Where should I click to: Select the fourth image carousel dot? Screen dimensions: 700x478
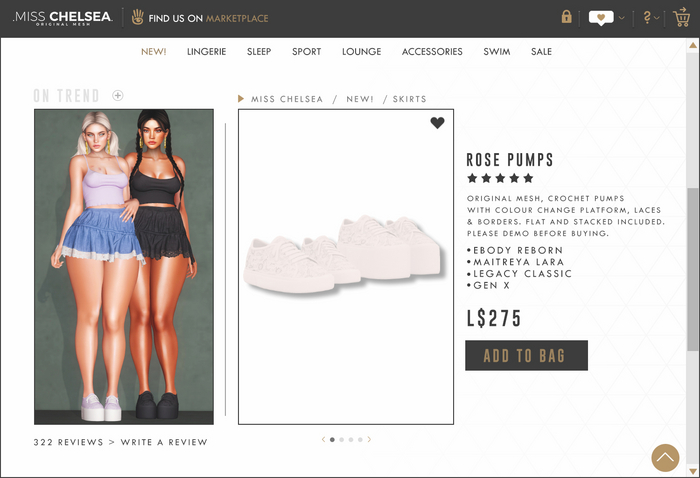coord(360,440)
